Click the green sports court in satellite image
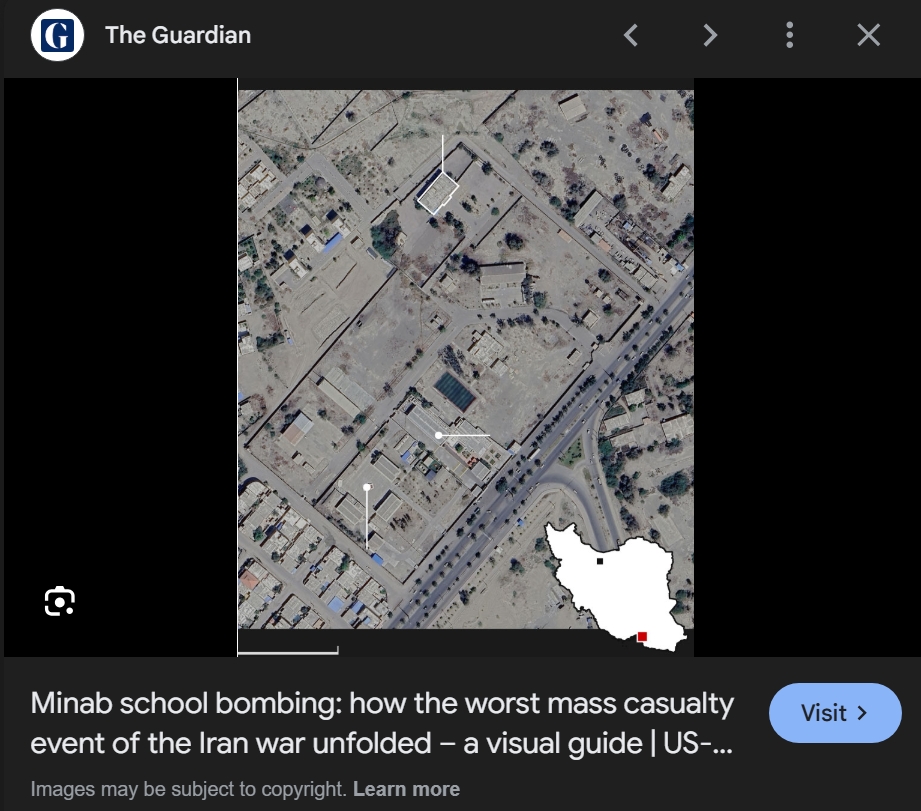This screenshot has height=811, width=921. coord(455,391)
